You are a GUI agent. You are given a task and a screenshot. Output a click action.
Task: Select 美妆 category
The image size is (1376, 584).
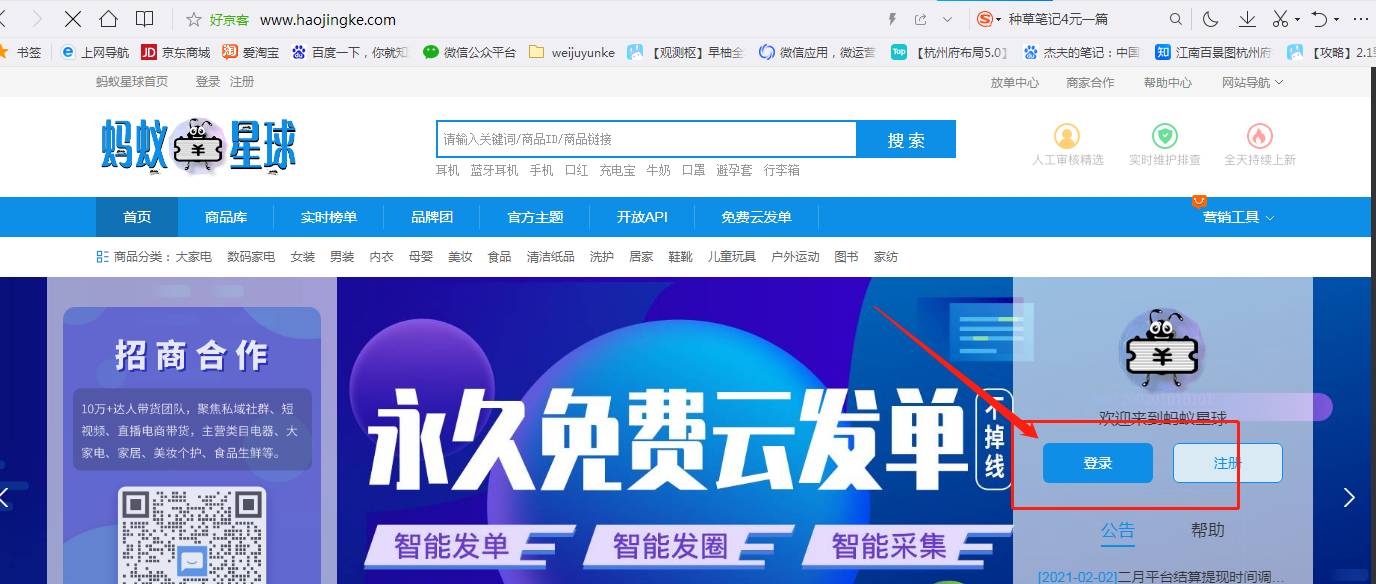tap(460, 257)
